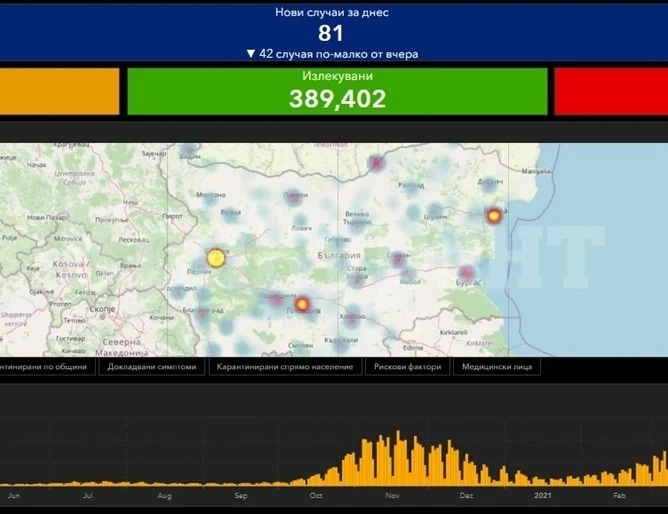Click the Стара Загора label on map
The image size is (668, 514).
point(357,272)
